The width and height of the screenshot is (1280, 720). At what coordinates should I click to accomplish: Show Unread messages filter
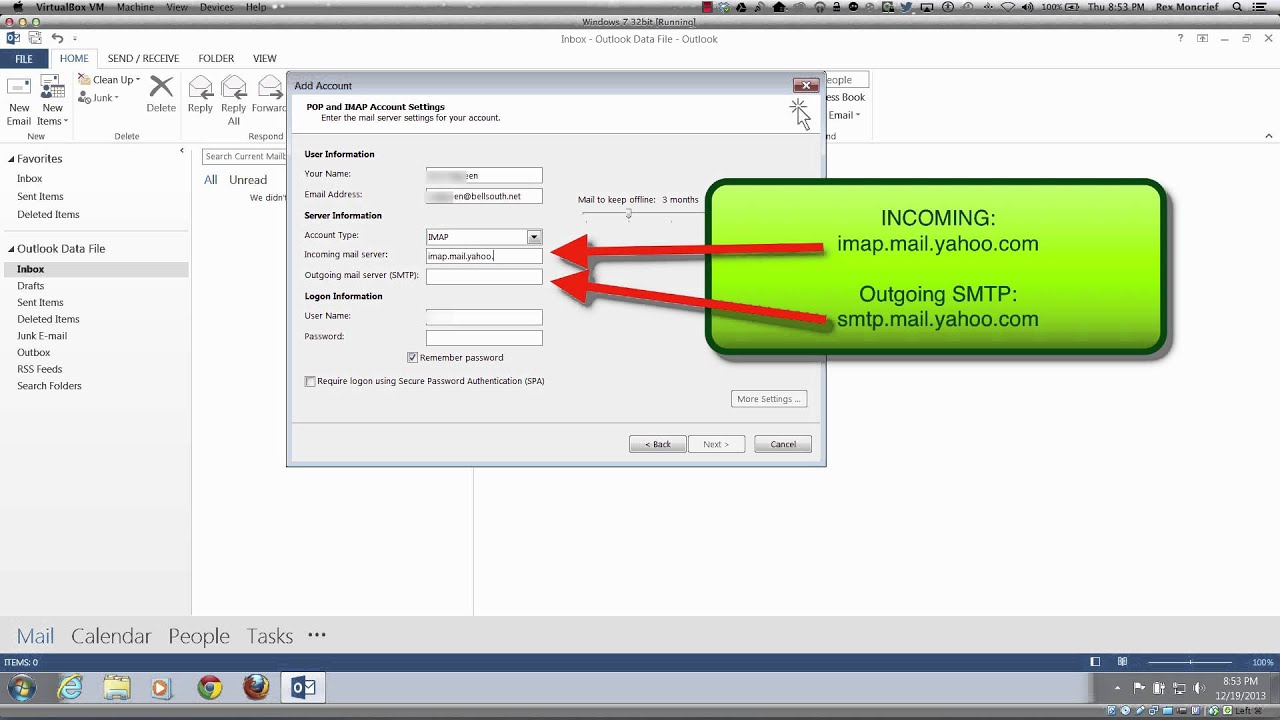248,180
